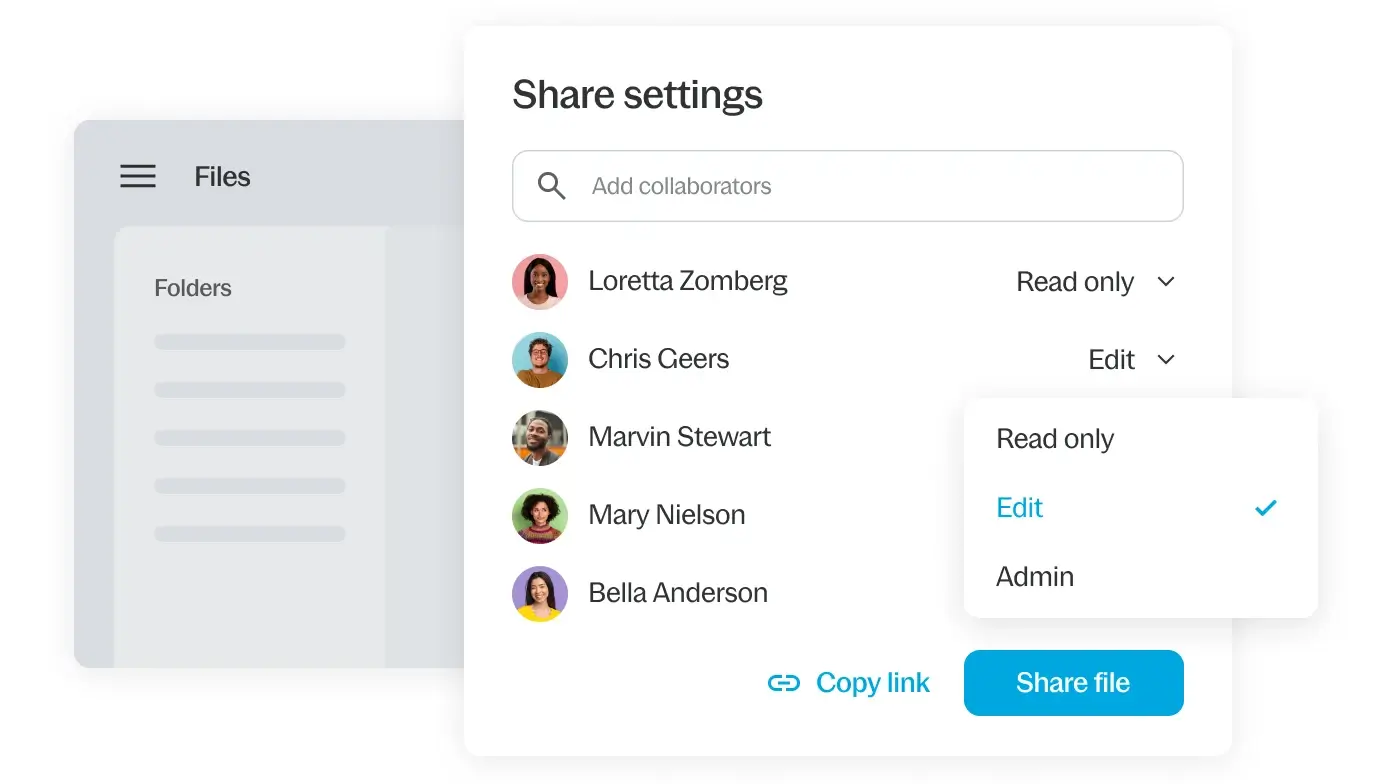Screen dimensions: 1392x784
Task: Select Read only from the permission menu
Action: click(x=1055, y=439)
